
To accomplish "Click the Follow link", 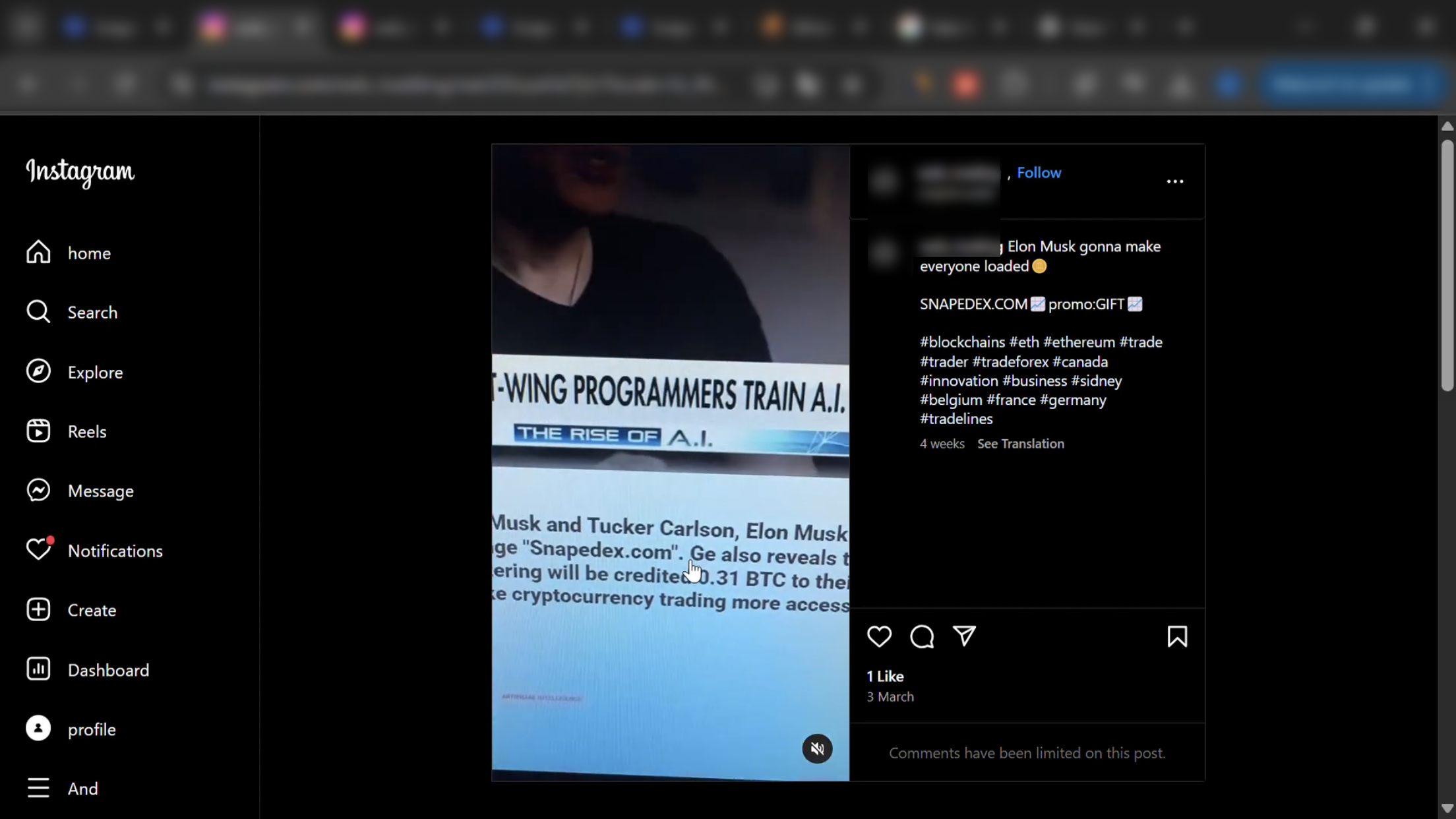I will tap(1039, 173).
